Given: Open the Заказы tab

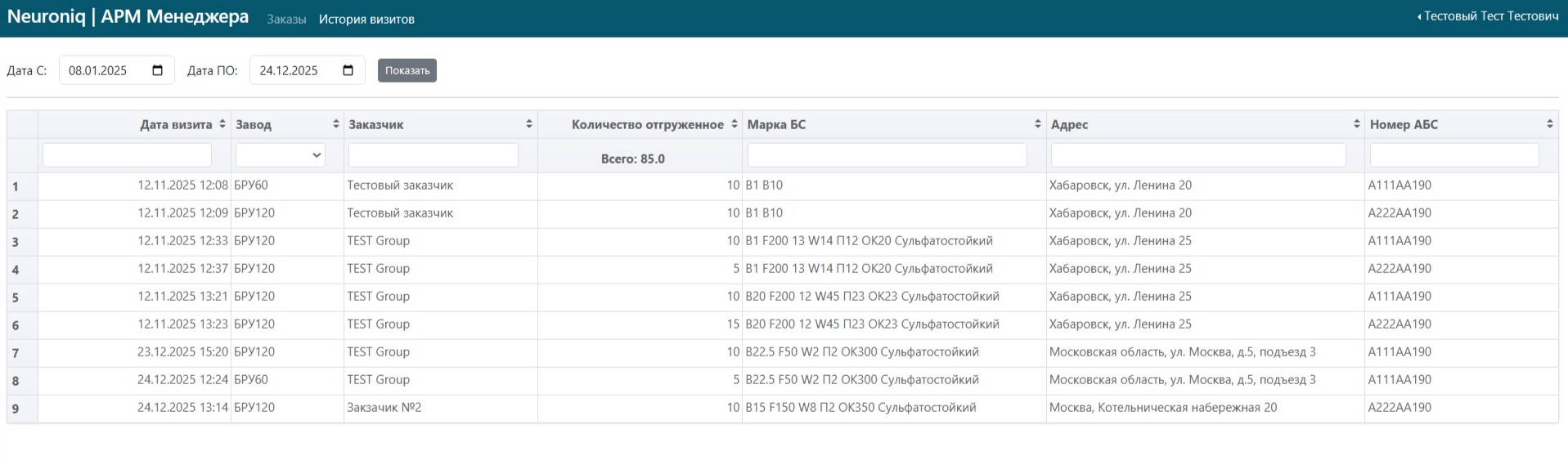Looking at the screenshot, I should click(286, 20).
